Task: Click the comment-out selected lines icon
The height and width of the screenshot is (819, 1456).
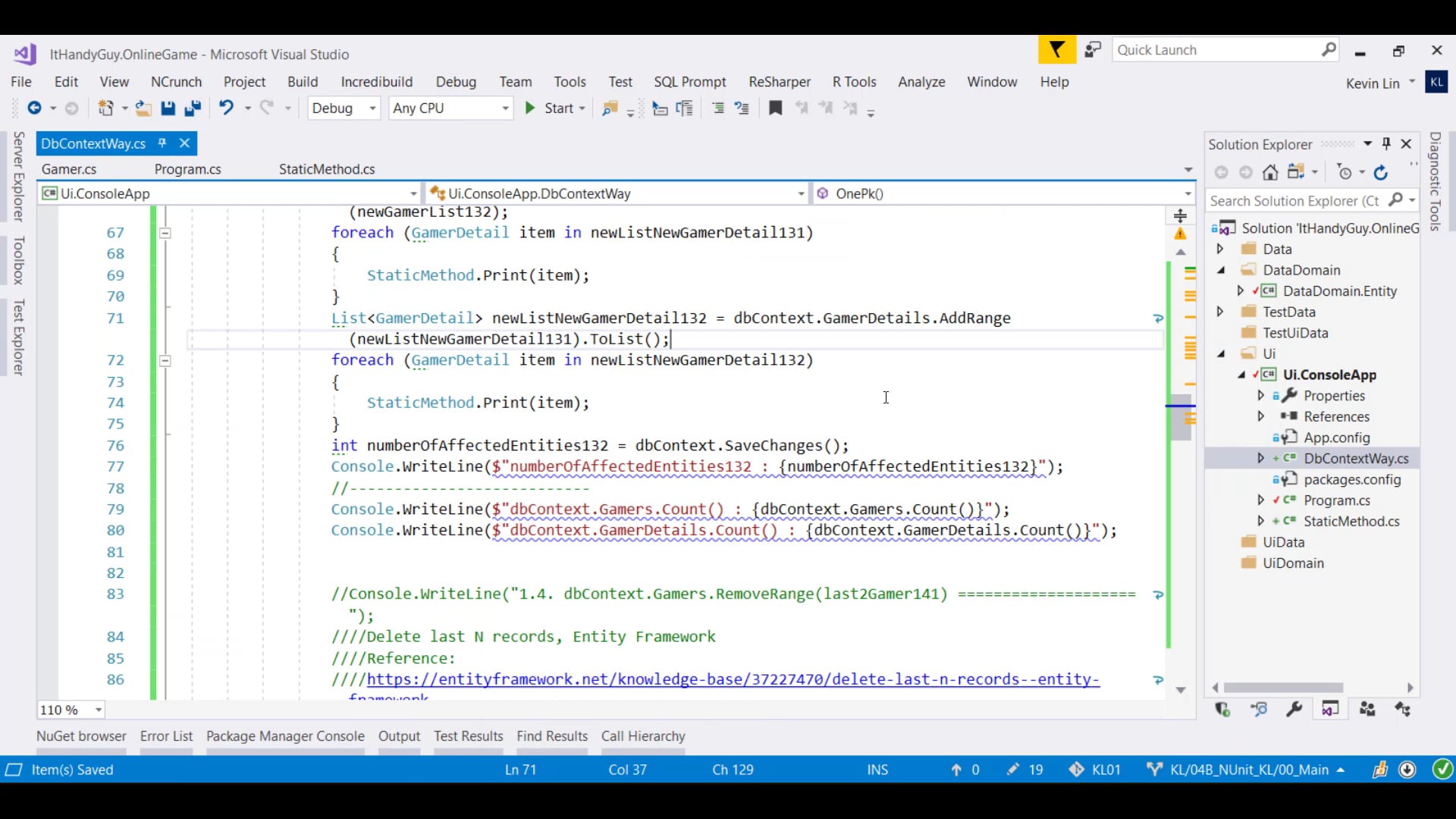Action: tap(718, 108)
